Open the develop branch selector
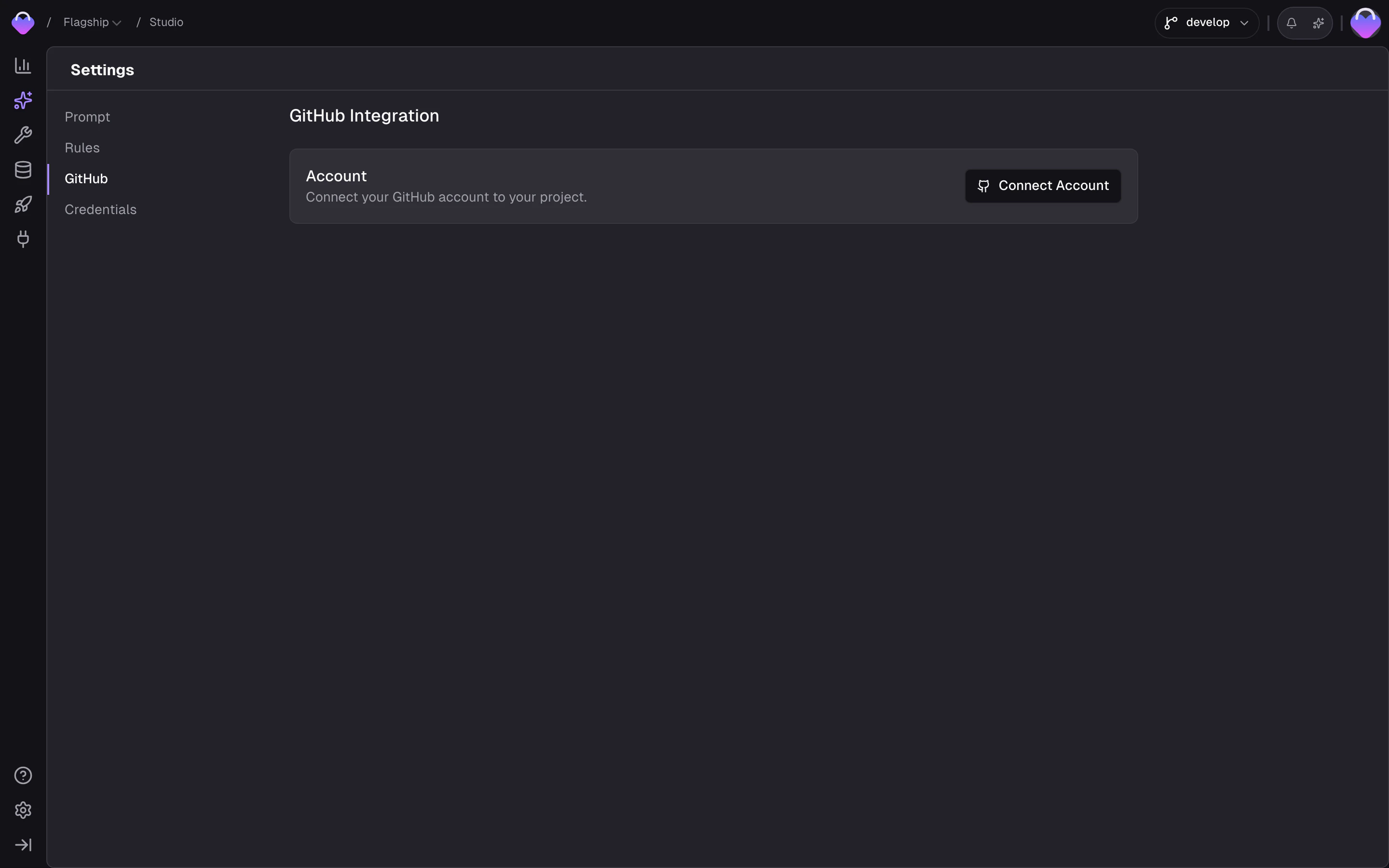1389x868 pixels. (1207, 23)
